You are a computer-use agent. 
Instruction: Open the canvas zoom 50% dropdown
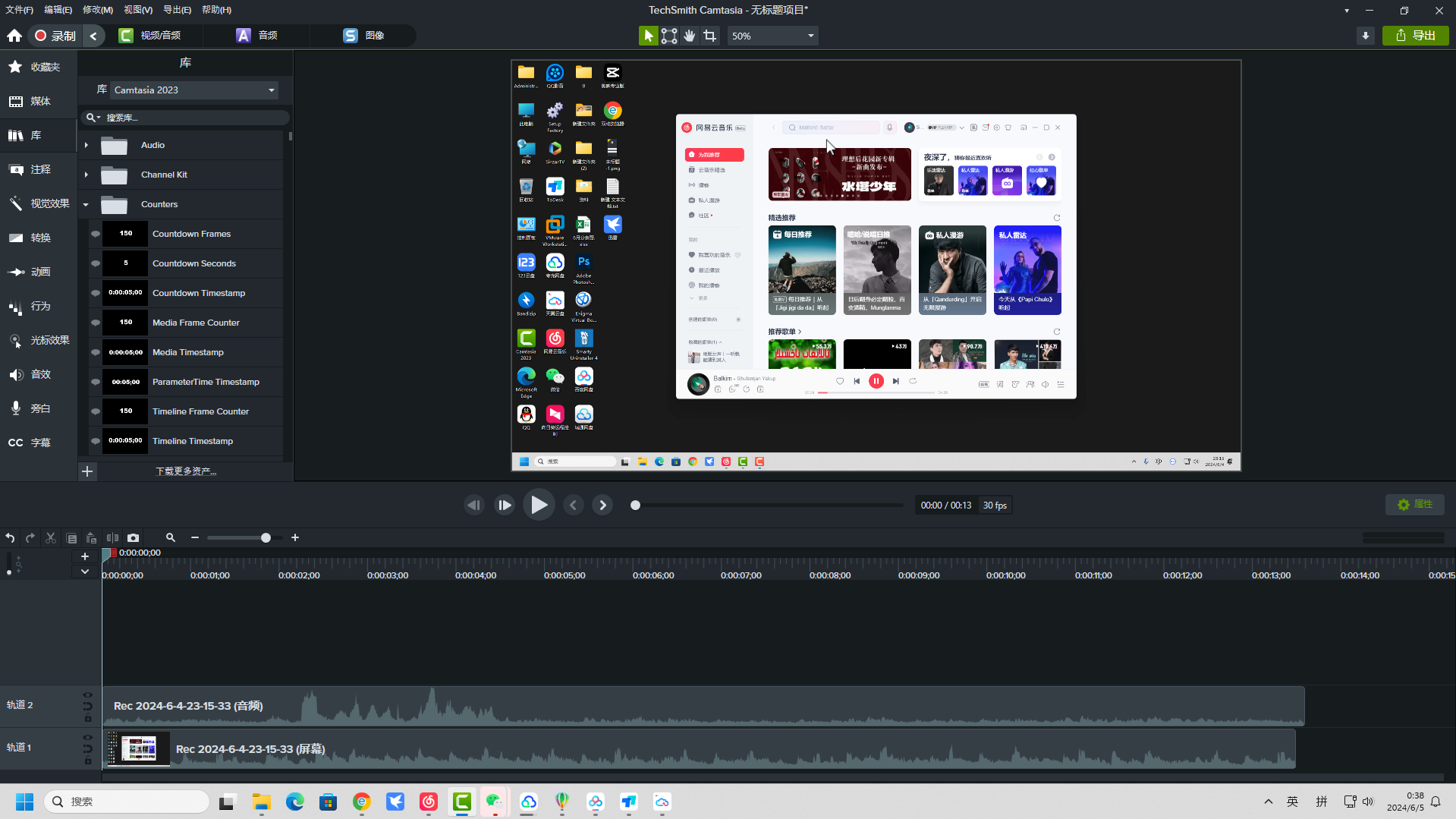[773, 36]
